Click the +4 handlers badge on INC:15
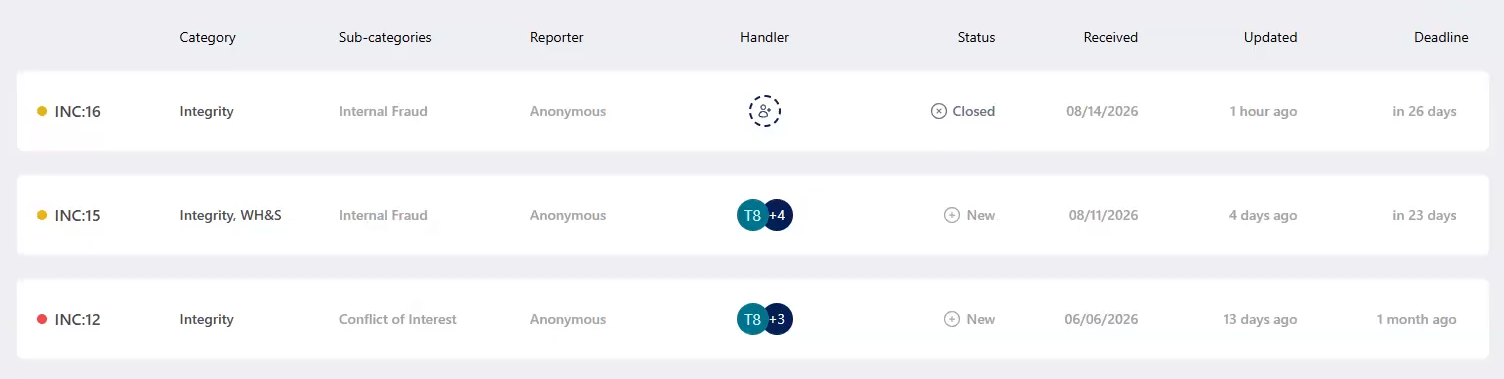The width and height of the screenshot is (1504, 379). pos(778,215)
